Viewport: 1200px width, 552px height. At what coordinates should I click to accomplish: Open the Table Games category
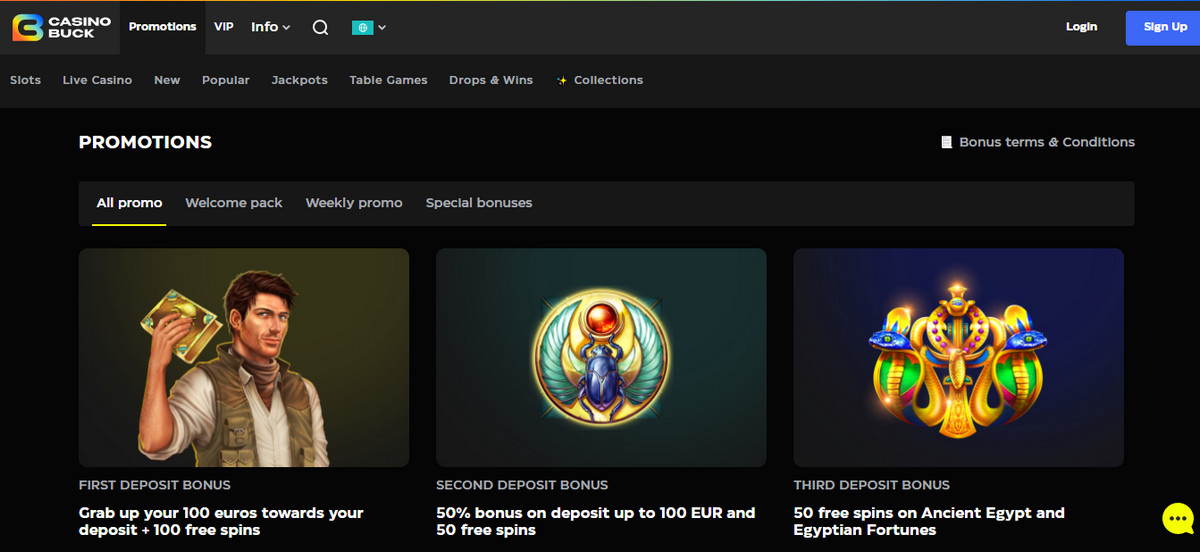pyautogui.click(x=388, y=80)
